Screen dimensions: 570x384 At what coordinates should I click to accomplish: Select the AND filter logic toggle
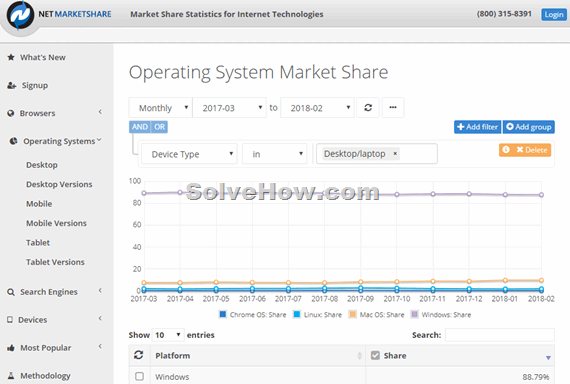(x=140, y=127)
